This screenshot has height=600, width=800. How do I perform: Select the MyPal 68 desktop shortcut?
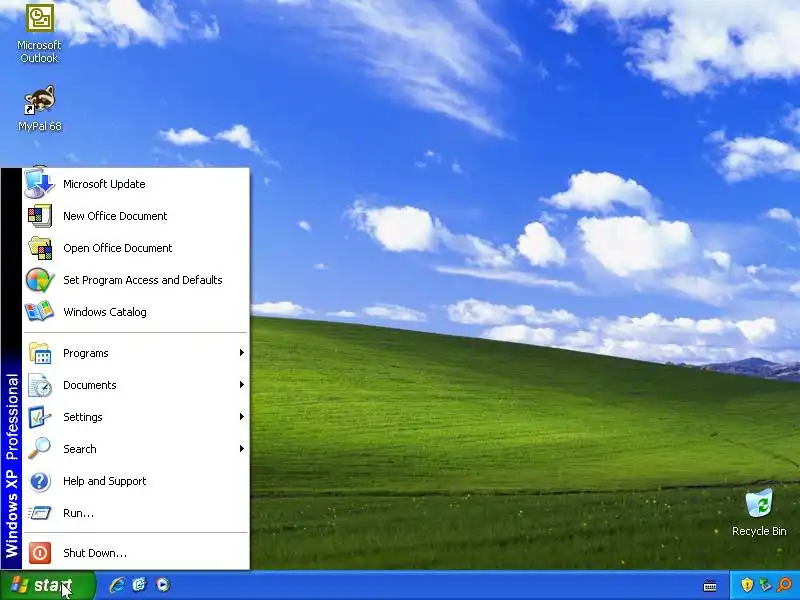pos(39,109)
